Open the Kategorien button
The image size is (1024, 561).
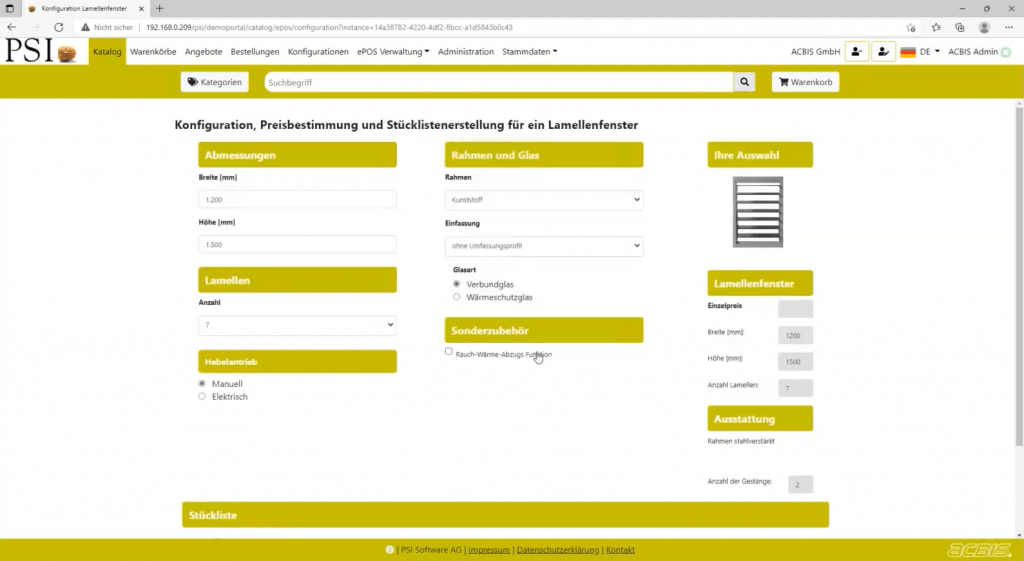214,82
